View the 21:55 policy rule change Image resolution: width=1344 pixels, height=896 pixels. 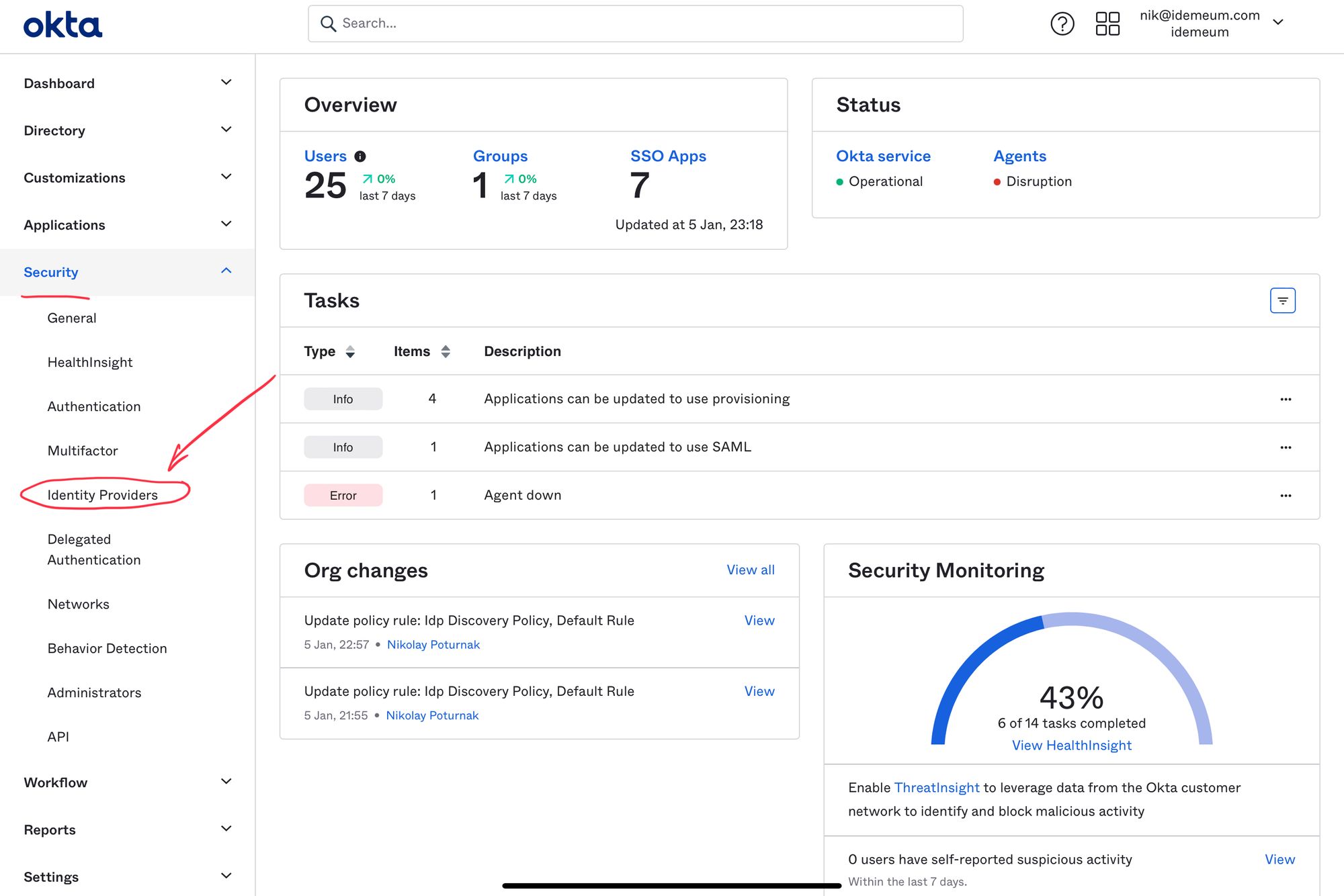759,692
